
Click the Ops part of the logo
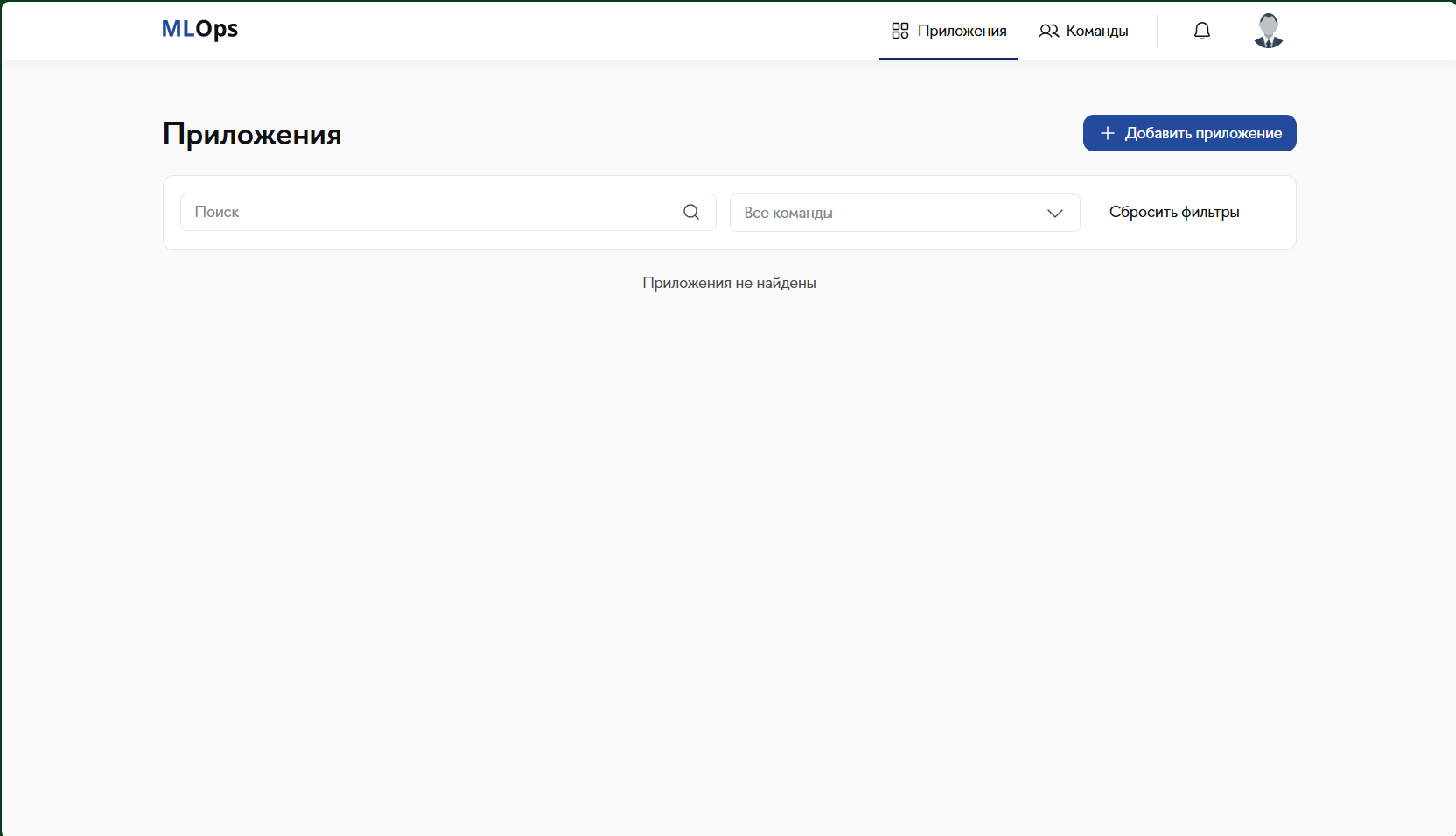(x=217, y=29)
